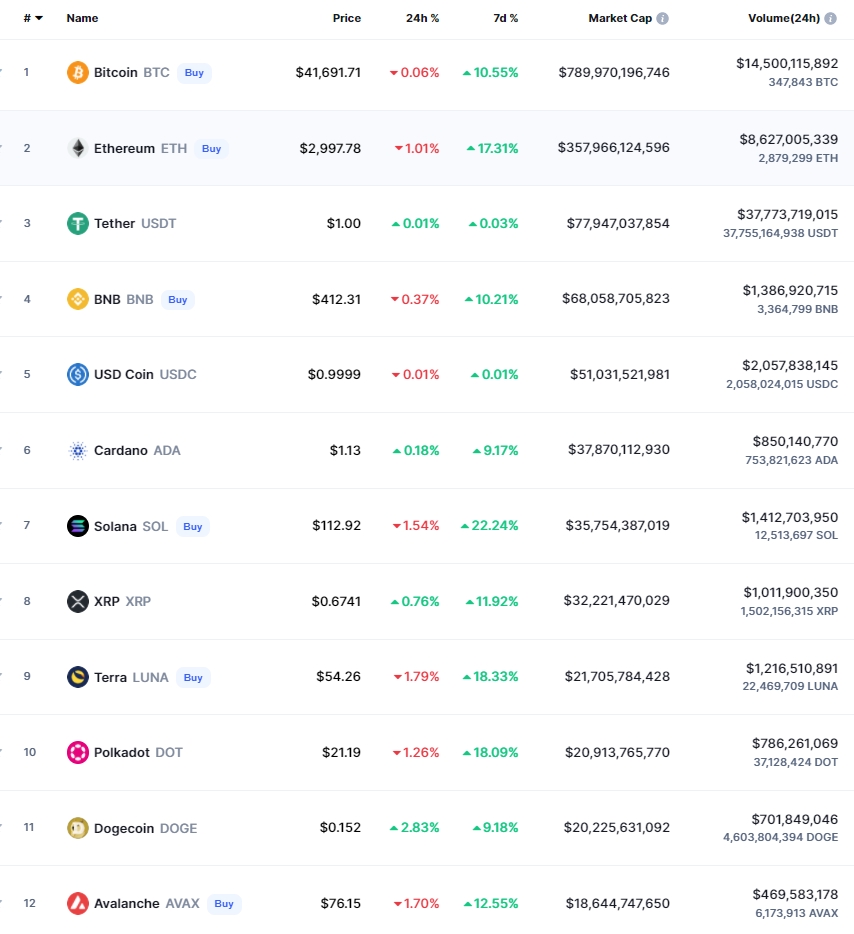Open the Market Cap info tooltip icon
The width and height of the screenshot is (854, 934).
(663, 18)
